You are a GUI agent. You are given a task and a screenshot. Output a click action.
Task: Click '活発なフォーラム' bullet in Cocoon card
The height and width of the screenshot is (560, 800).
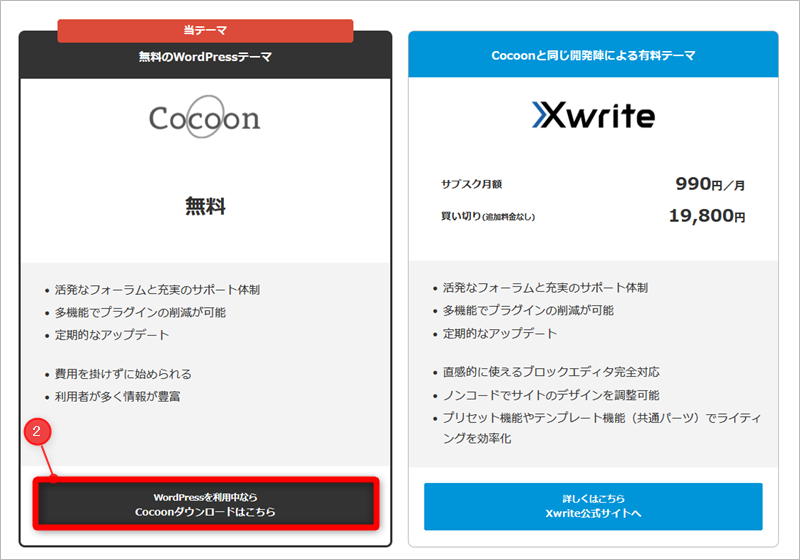(157, 290)
